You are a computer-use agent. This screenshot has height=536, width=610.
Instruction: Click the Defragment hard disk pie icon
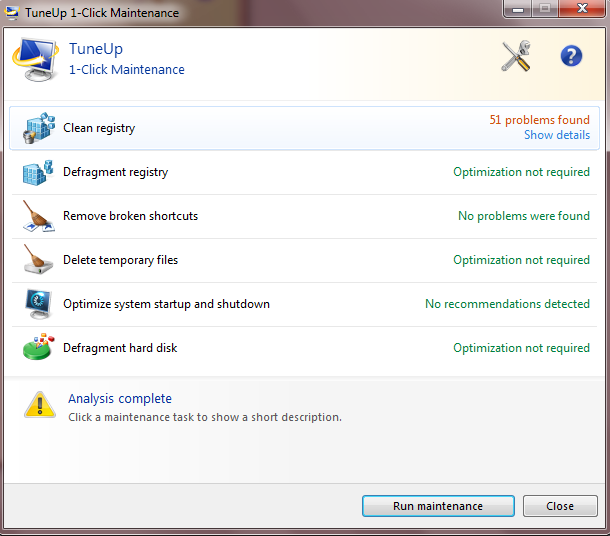click(38, 347)
